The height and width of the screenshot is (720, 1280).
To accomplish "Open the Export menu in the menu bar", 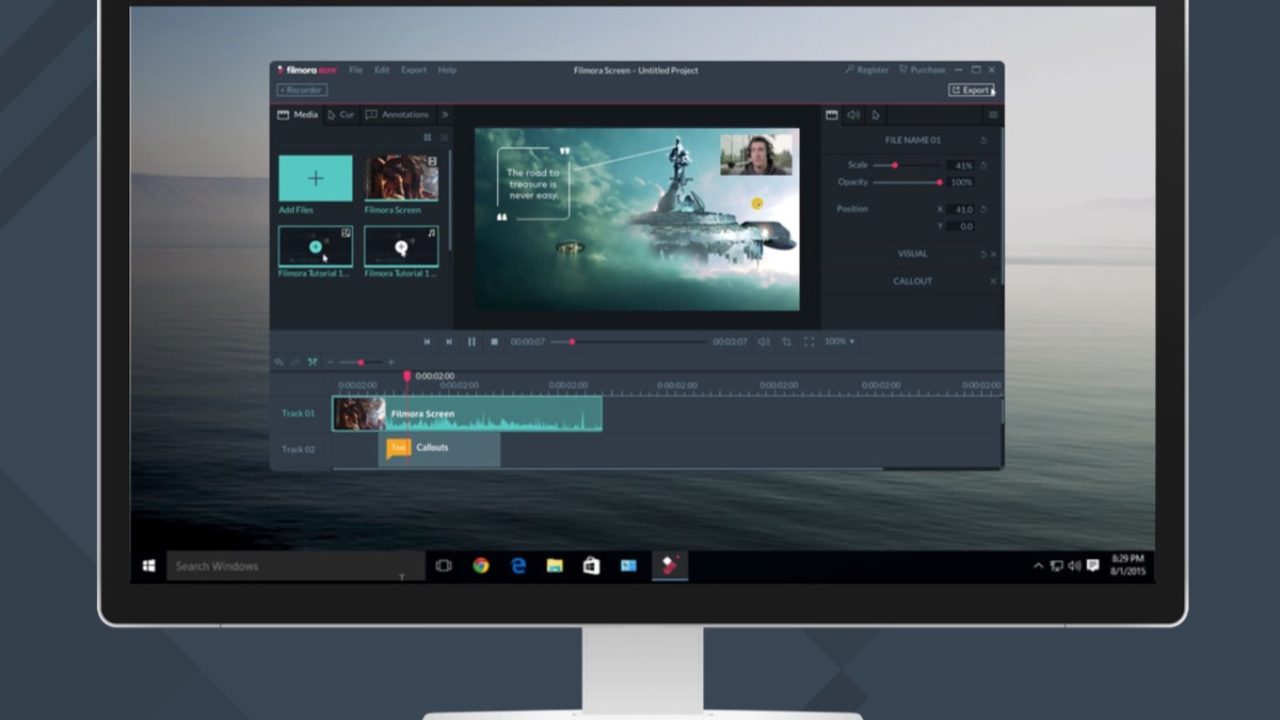I will (414, 70).
